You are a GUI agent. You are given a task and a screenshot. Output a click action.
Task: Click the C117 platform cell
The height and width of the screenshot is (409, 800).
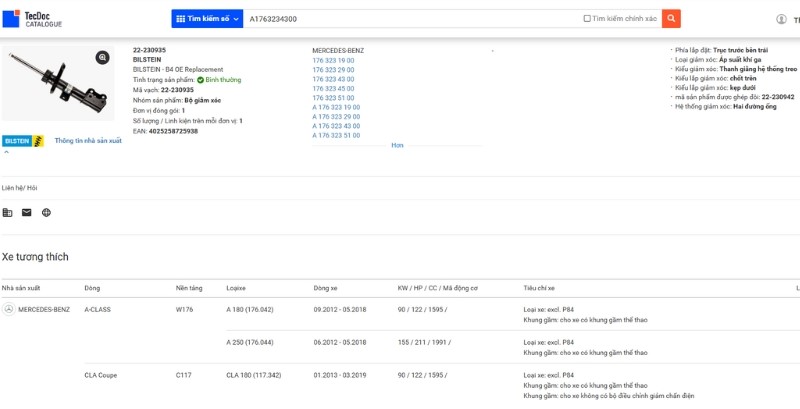184,375
